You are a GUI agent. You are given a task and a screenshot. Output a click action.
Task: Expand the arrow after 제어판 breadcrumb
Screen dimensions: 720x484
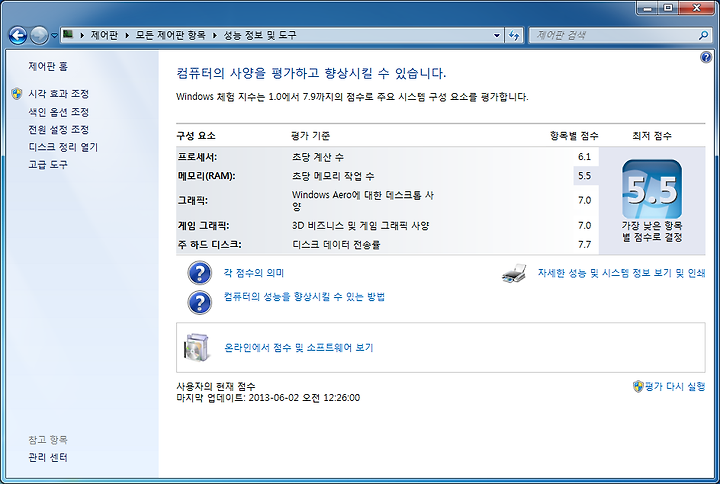point(127,35)
